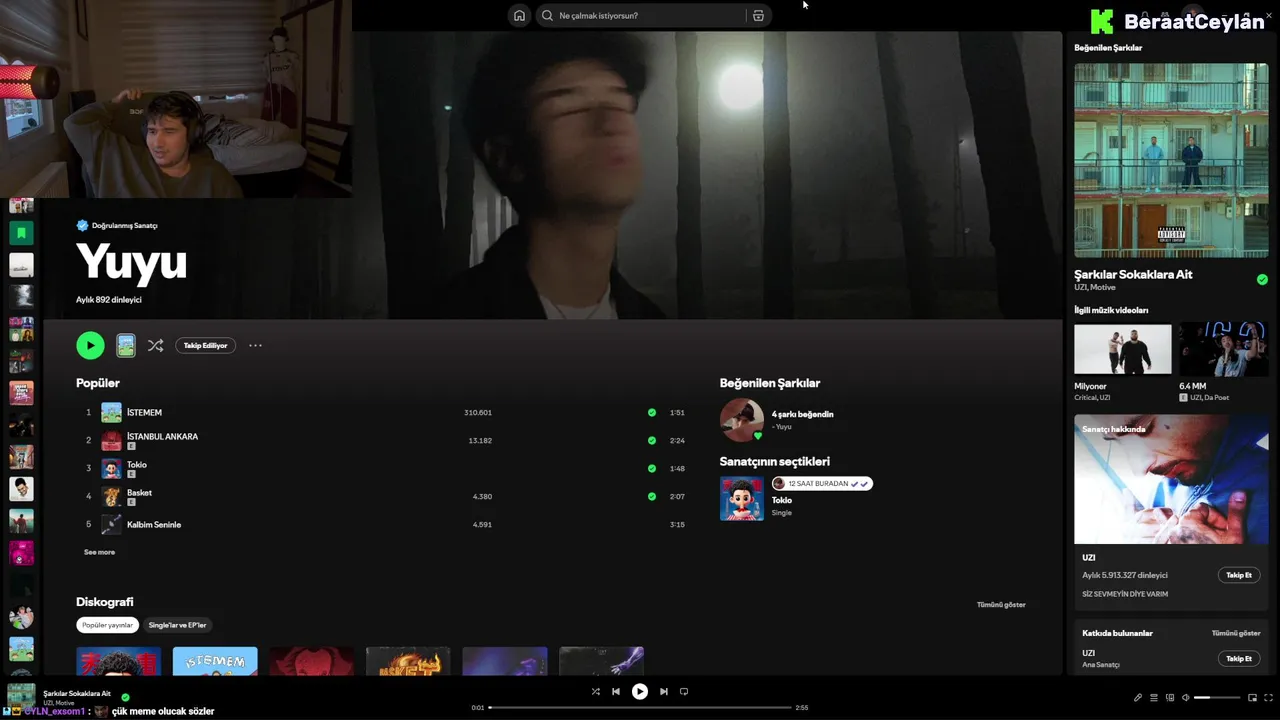Click the song progress bar
This screenshot has width=1280, height=720.
(639, 707)
